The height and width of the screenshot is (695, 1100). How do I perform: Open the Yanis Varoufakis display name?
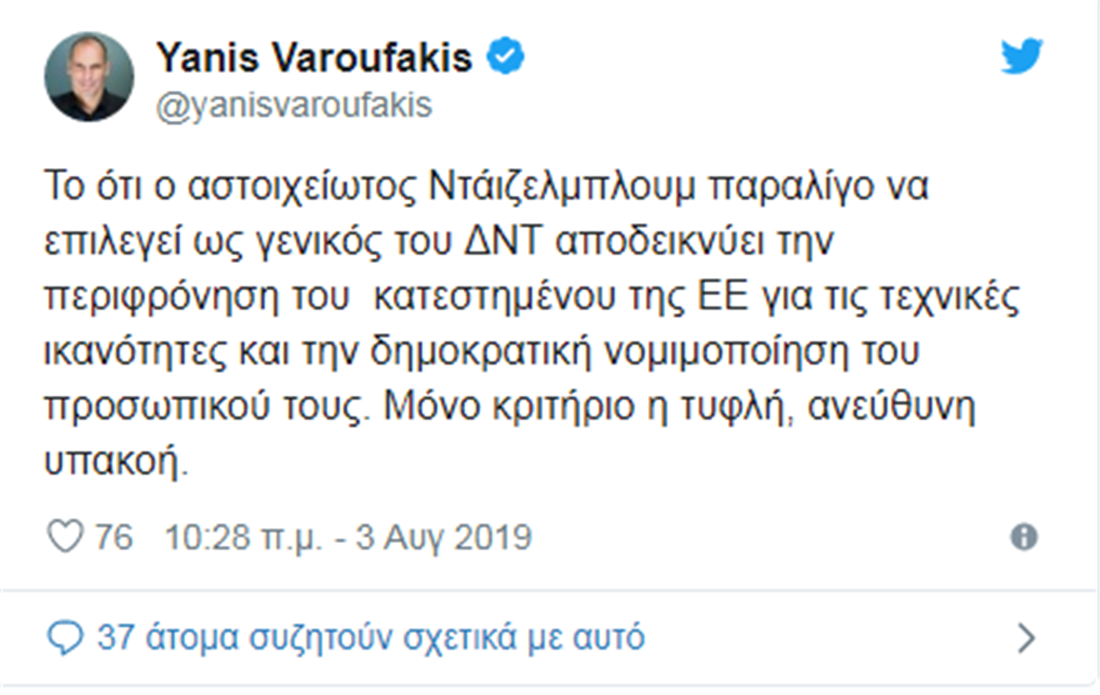point(314,58)
